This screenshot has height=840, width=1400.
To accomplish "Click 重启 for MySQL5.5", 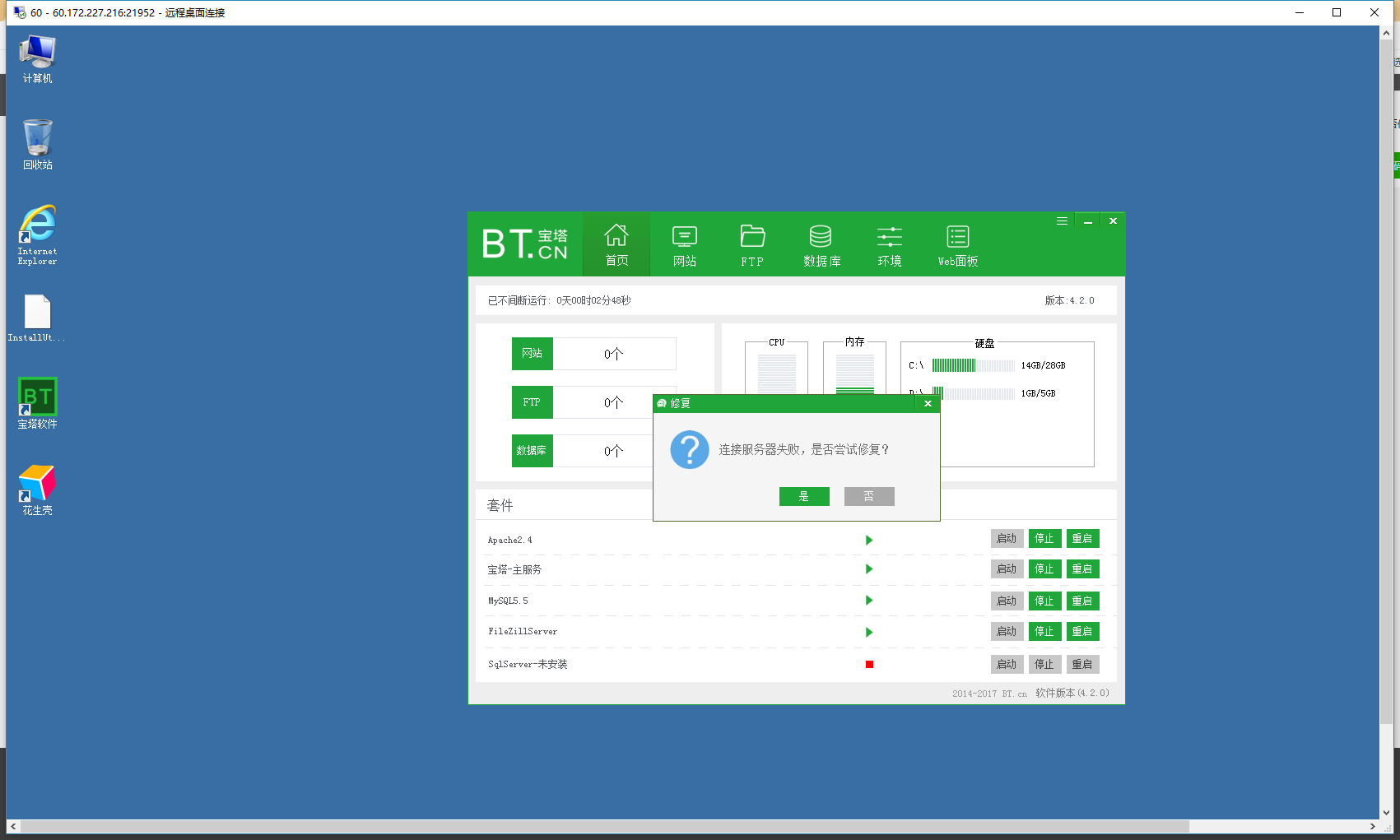I will click(x=1082, y=601).
